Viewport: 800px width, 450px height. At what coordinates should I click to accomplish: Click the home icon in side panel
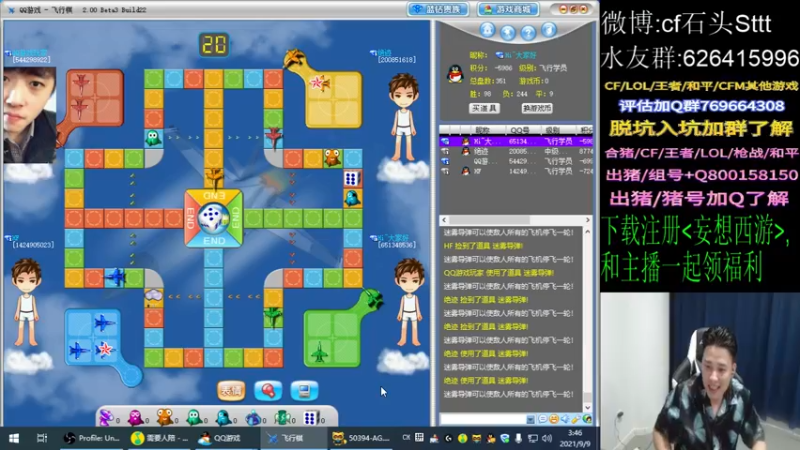[487, 30]
